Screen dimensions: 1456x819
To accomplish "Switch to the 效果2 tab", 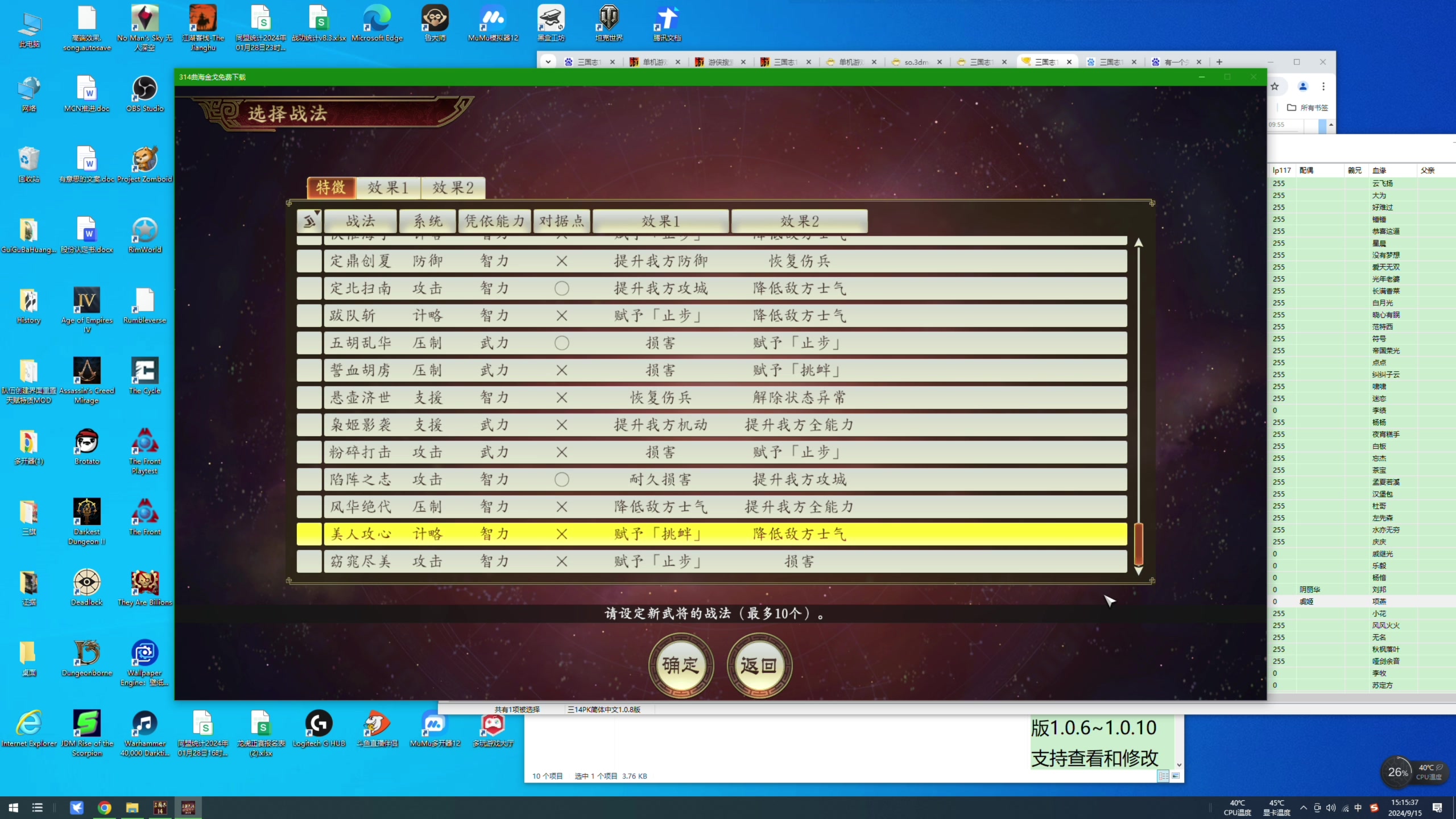I will (453, 188).
